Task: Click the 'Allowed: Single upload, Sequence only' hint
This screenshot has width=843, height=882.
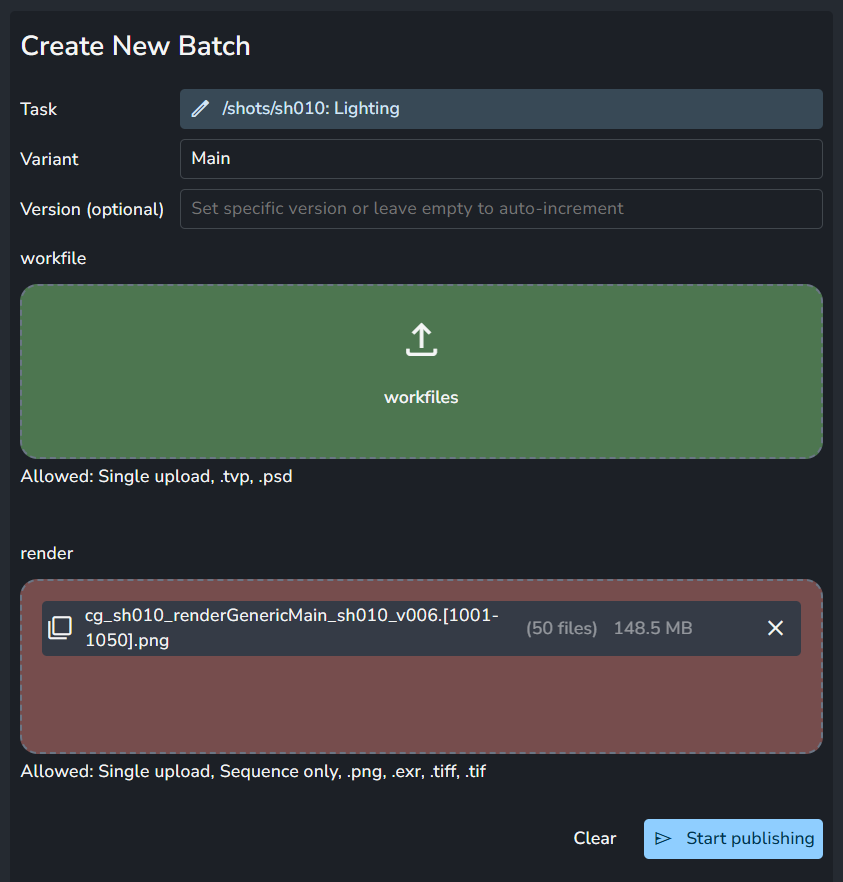Action: tap(253, 772)
